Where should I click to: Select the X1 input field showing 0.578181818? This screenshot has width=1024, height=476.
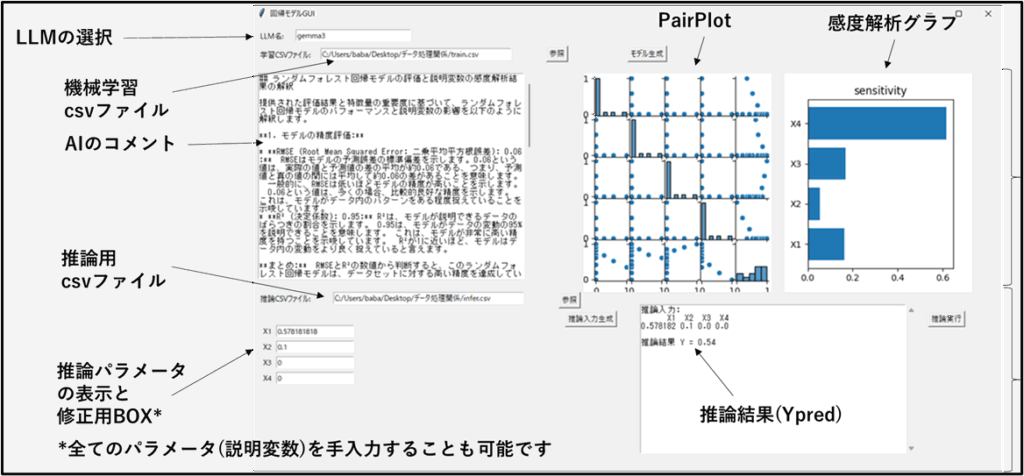315,331
